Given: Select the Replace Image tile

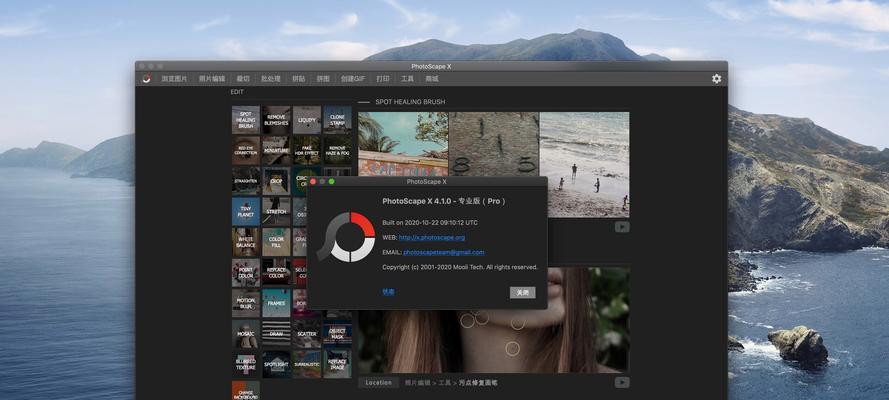Looking at the screenshot, I should 337,364.
